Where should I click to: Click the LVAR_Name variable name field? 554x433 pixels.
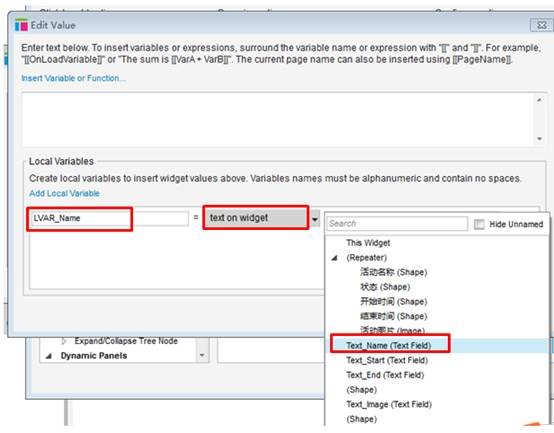click(109, 218)
